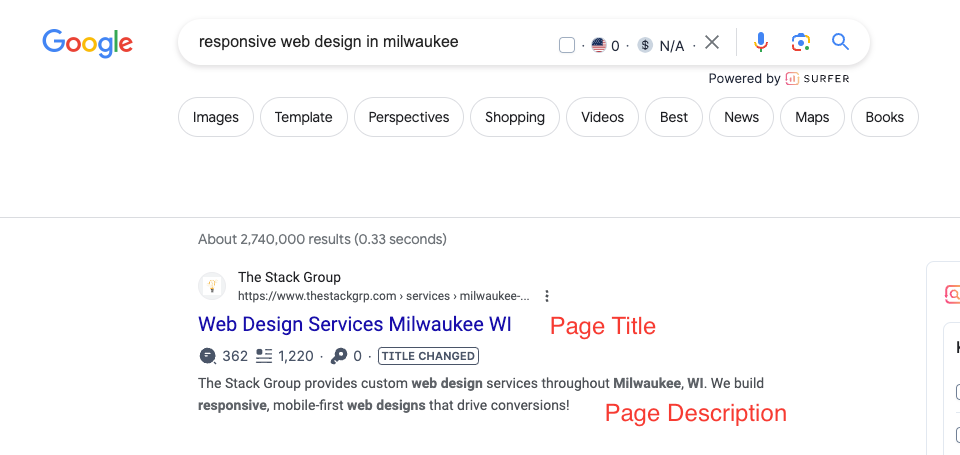Select the Maps filter chip
960x455 pixels.
pyautogui.click(x=812, y=117)
